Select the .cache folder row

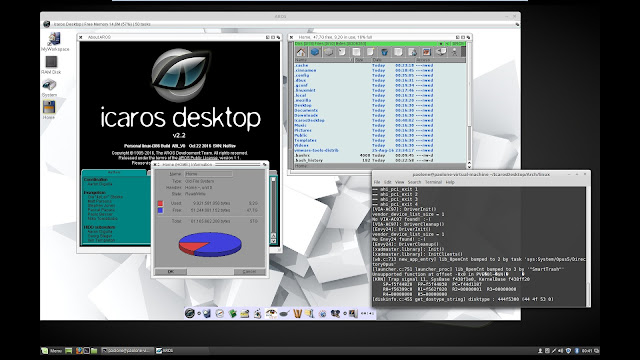click(x=380, y=65)
